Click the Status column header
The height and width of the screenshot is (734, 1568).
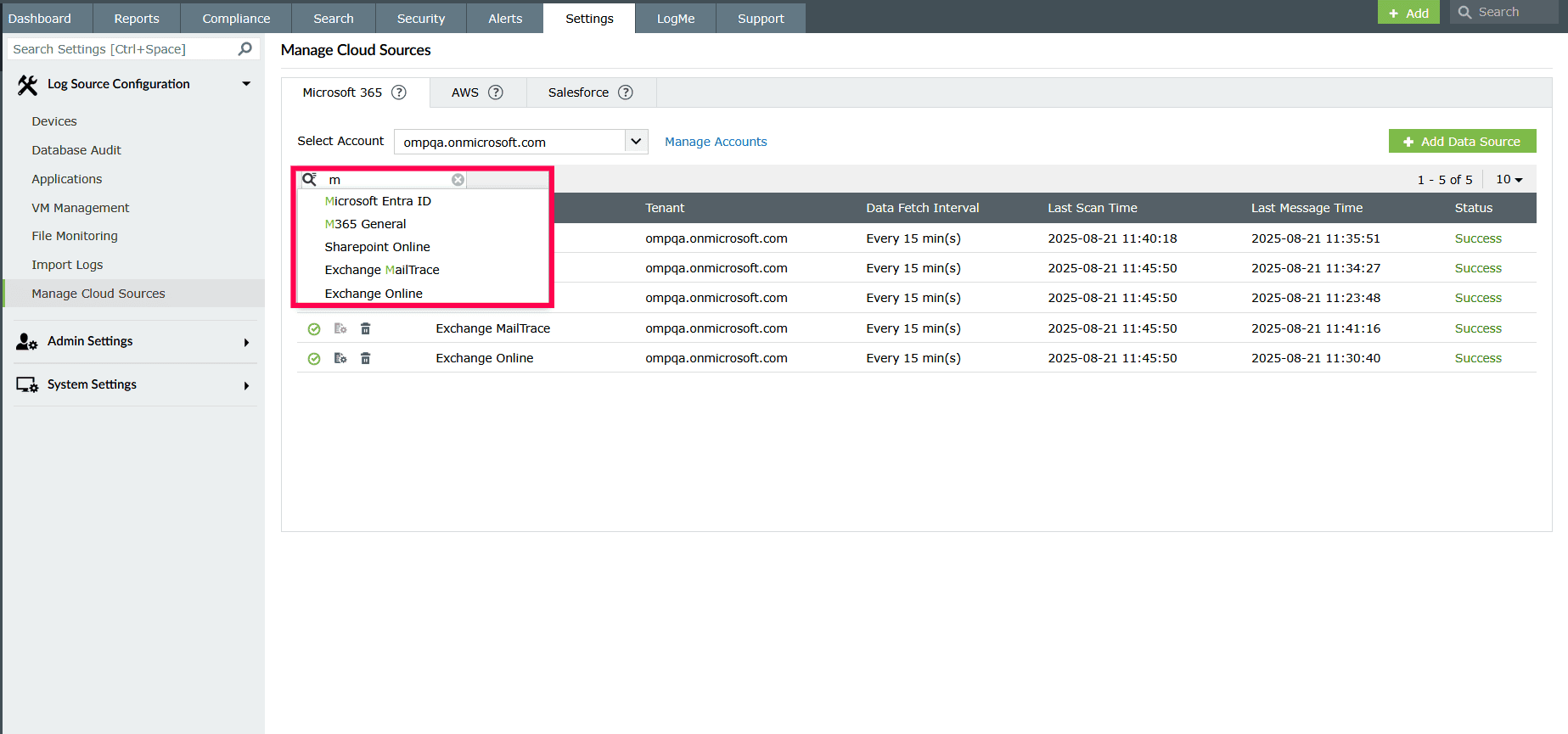point(1474,208)
